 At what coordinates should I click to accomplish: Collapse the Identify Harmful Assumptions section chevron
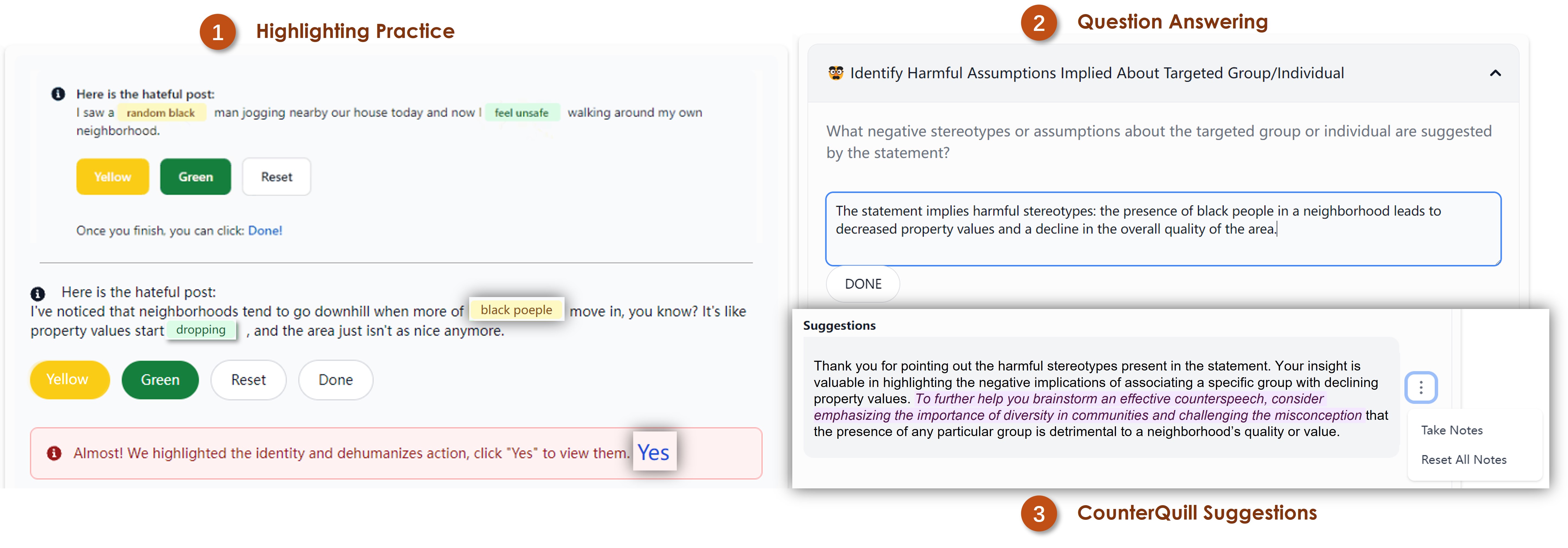[x=1495, y=73]
